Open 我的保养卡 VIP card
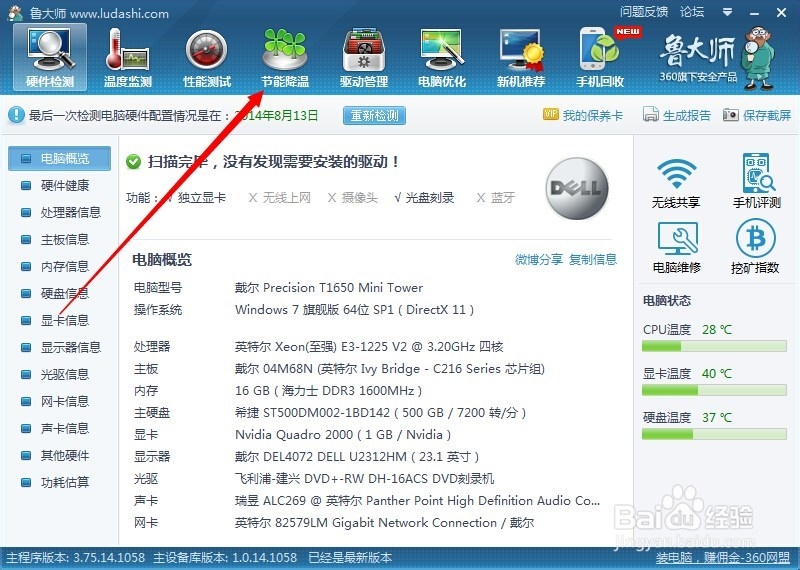The width and height of the screenshot is (800, 570). [583, 115]
